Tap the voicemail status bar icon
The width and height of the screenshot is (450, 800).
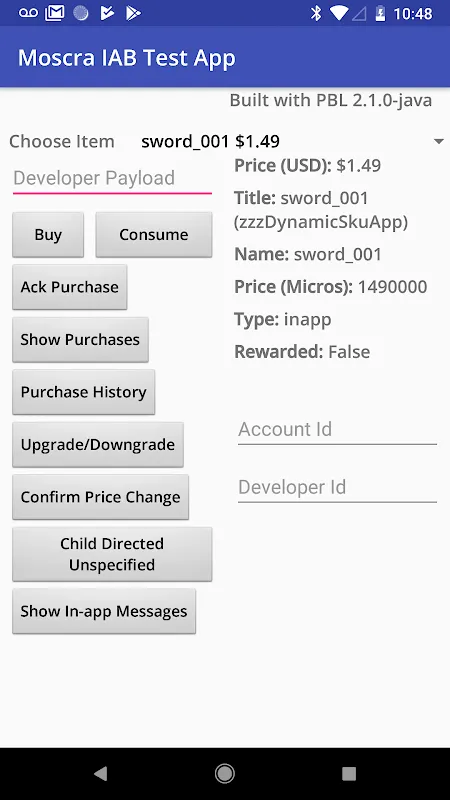[x=28, y=13]
